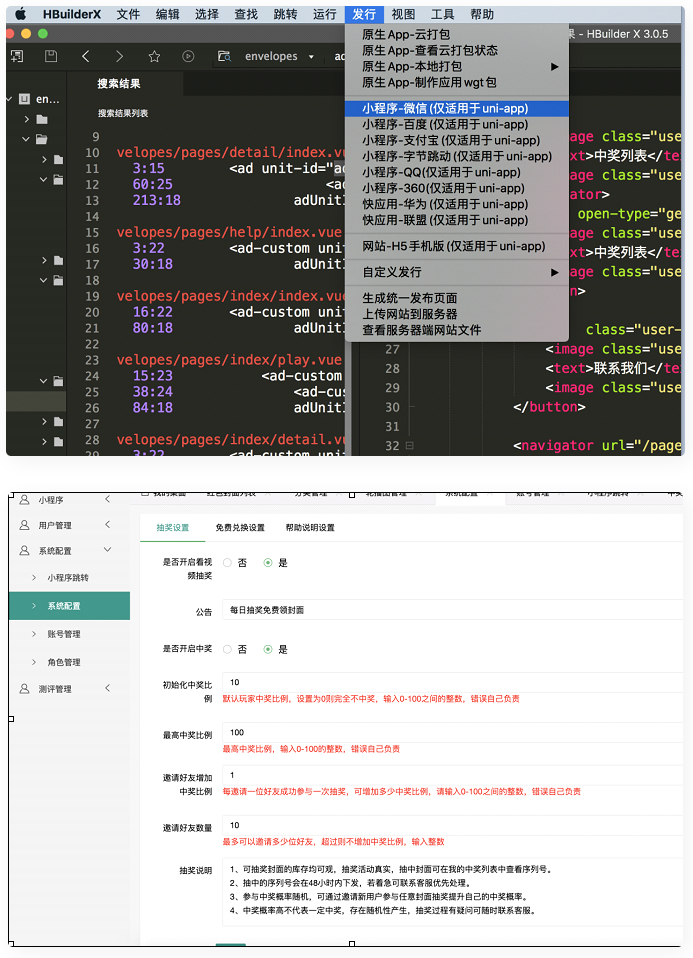Select 是 for 是否开启中奖

point(268,649)
